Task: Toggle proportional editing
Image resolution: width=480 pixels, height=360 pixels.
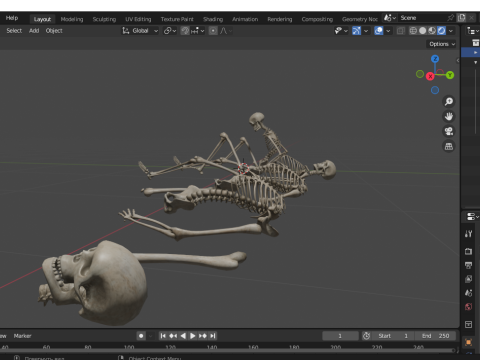Action: tap(213, 31)
